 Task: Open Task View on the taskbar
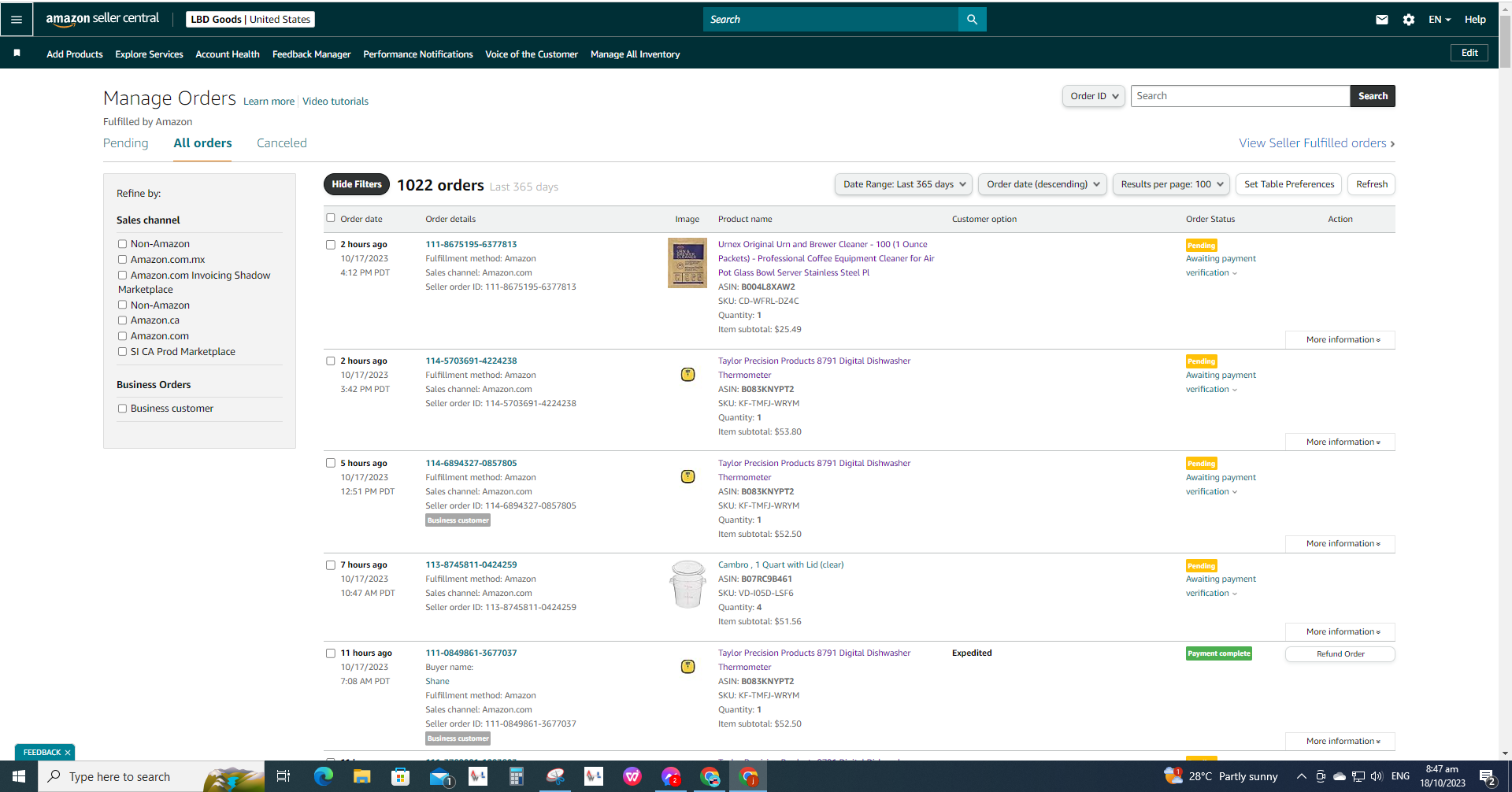click(x=283, y=776)
